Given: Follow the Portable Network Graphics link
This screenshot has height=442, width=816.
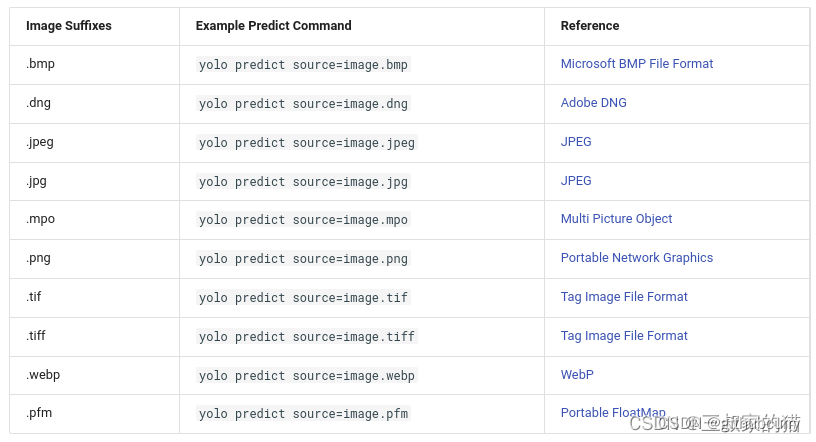Looking at the screenshot, I should pyautogui.click(x=636, y=258).
